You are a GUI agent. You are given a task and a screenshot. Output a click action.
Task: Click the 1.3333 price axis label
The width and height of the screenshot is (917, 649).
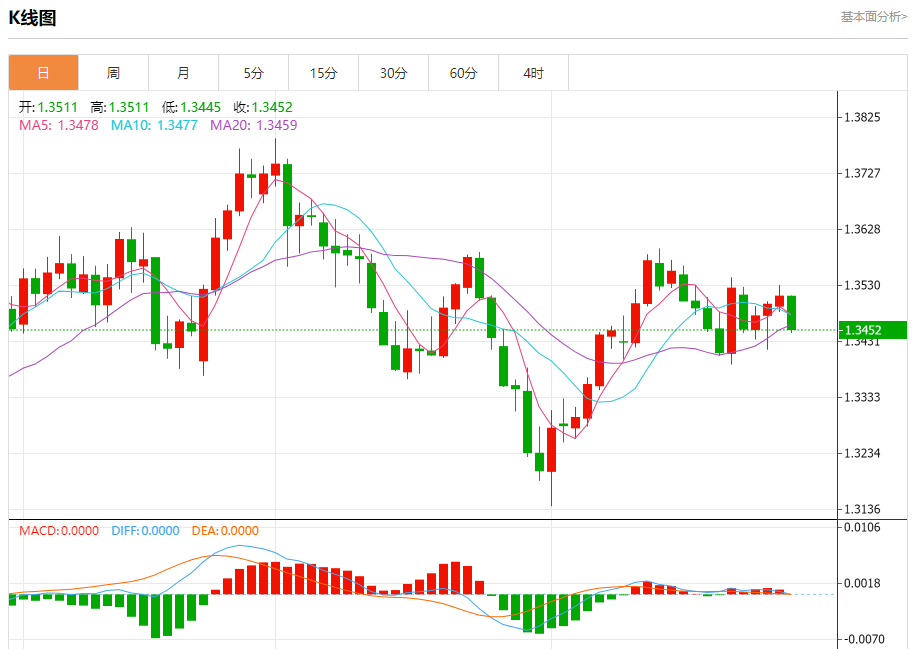tap(862, 398)
